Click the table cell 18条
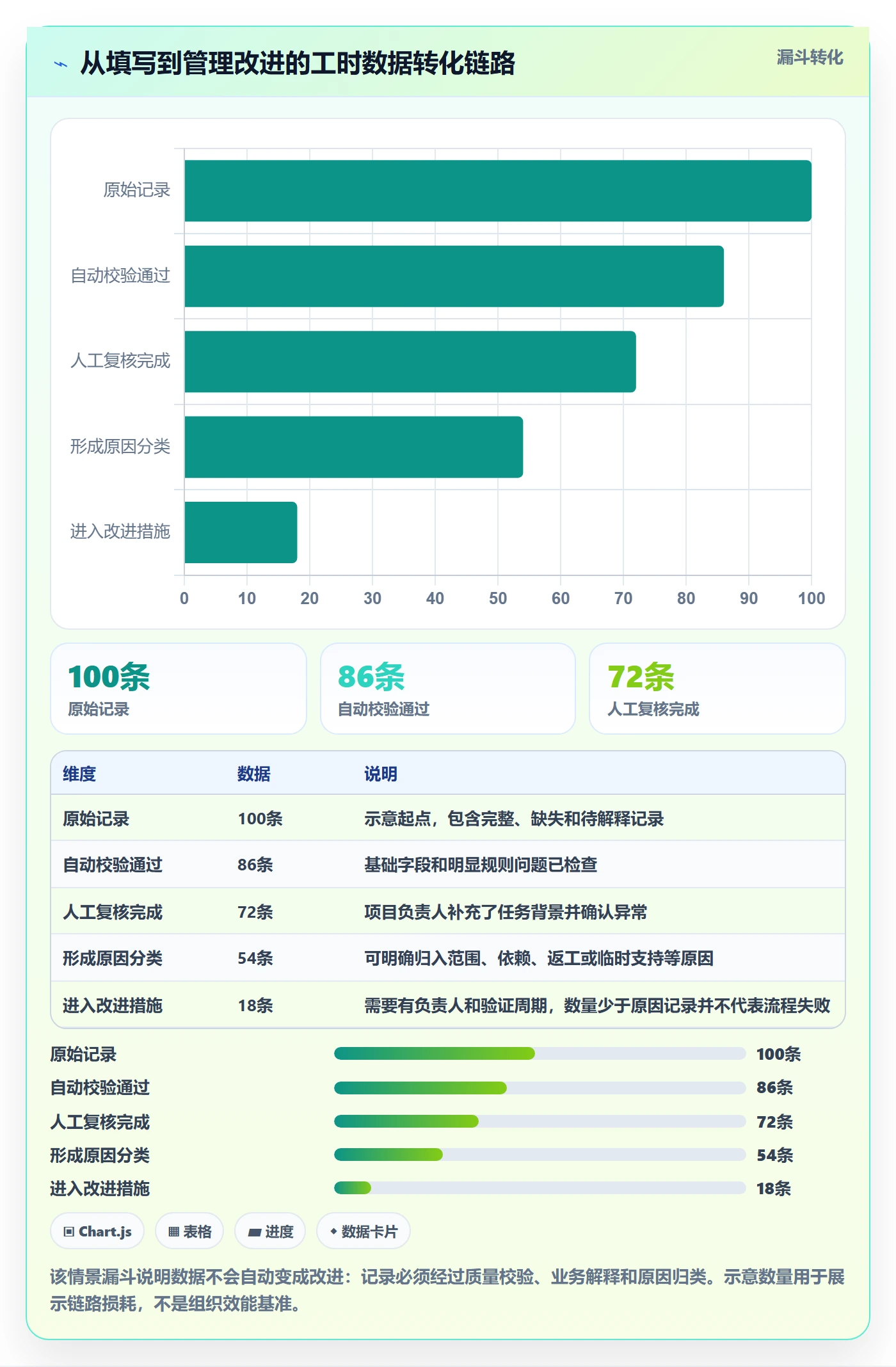Image resolution: width=896 pixels, height=1367 pixels. [x=255, y=1005]
